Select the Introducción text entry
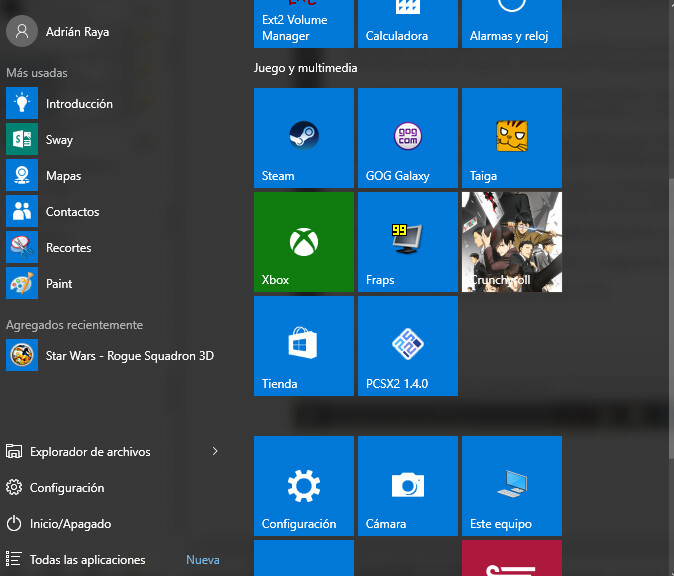The width and height of the screenshot is (674, 576). [79, 104]
